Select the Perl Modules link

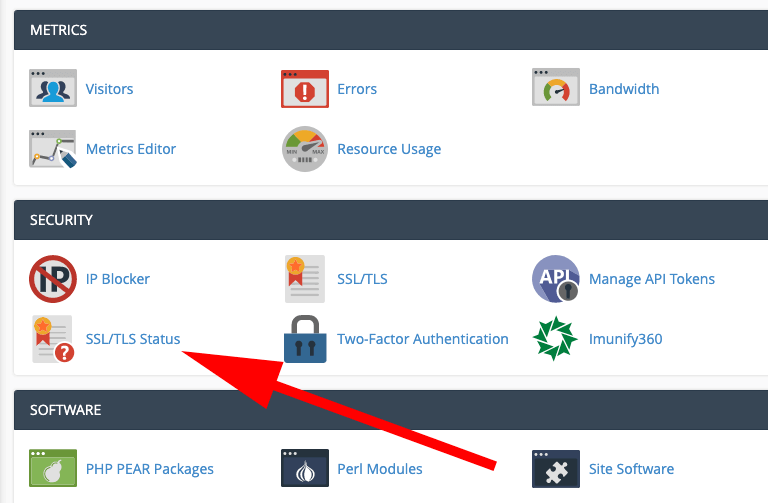pyautogui.click(x=380, y=469)
